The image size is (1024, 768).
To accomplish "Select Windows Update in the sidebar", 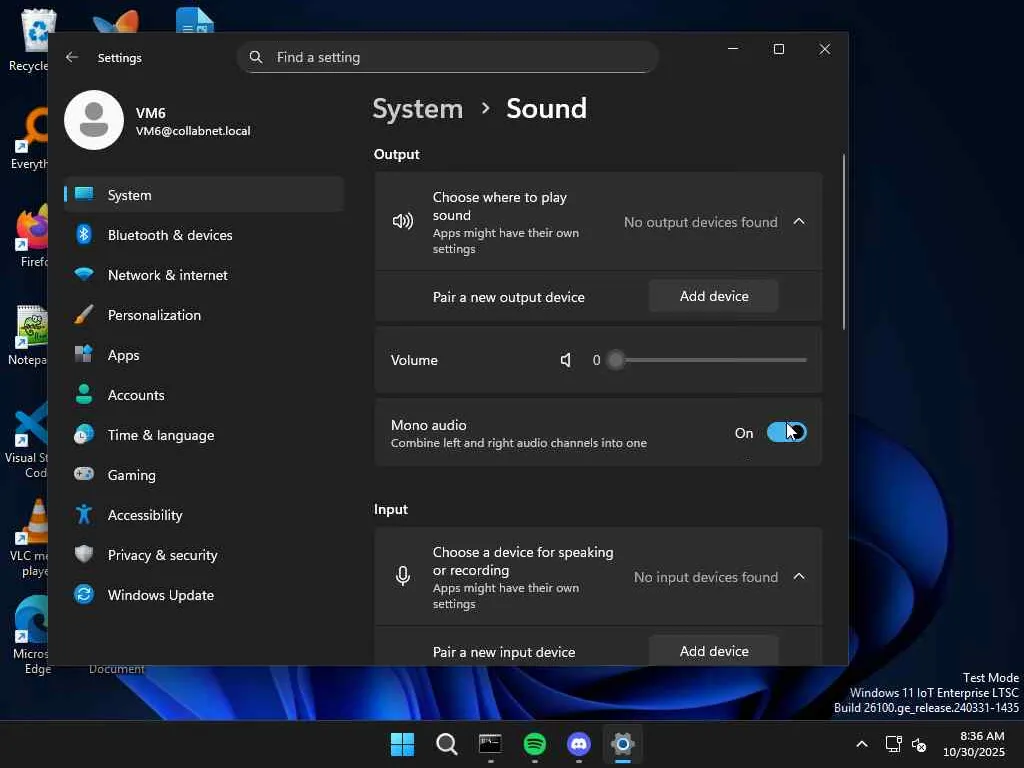I will 160,595.
